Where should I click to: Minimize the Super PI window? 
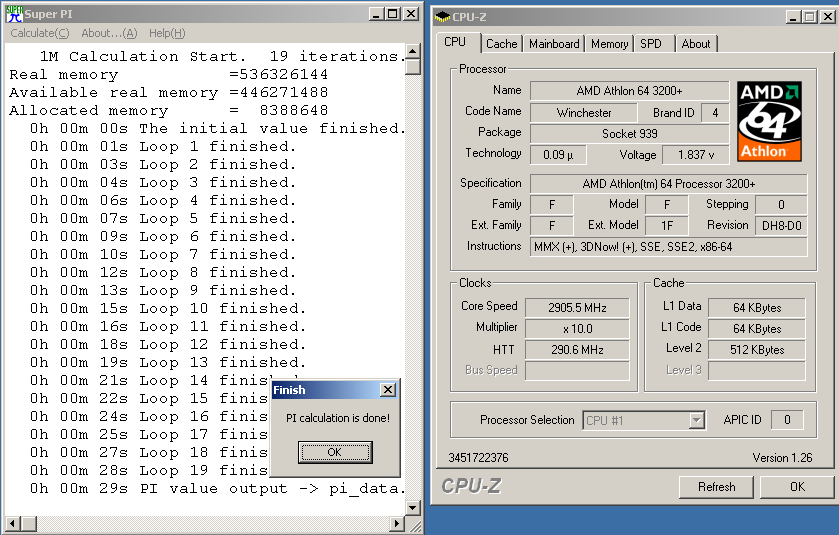377,14
